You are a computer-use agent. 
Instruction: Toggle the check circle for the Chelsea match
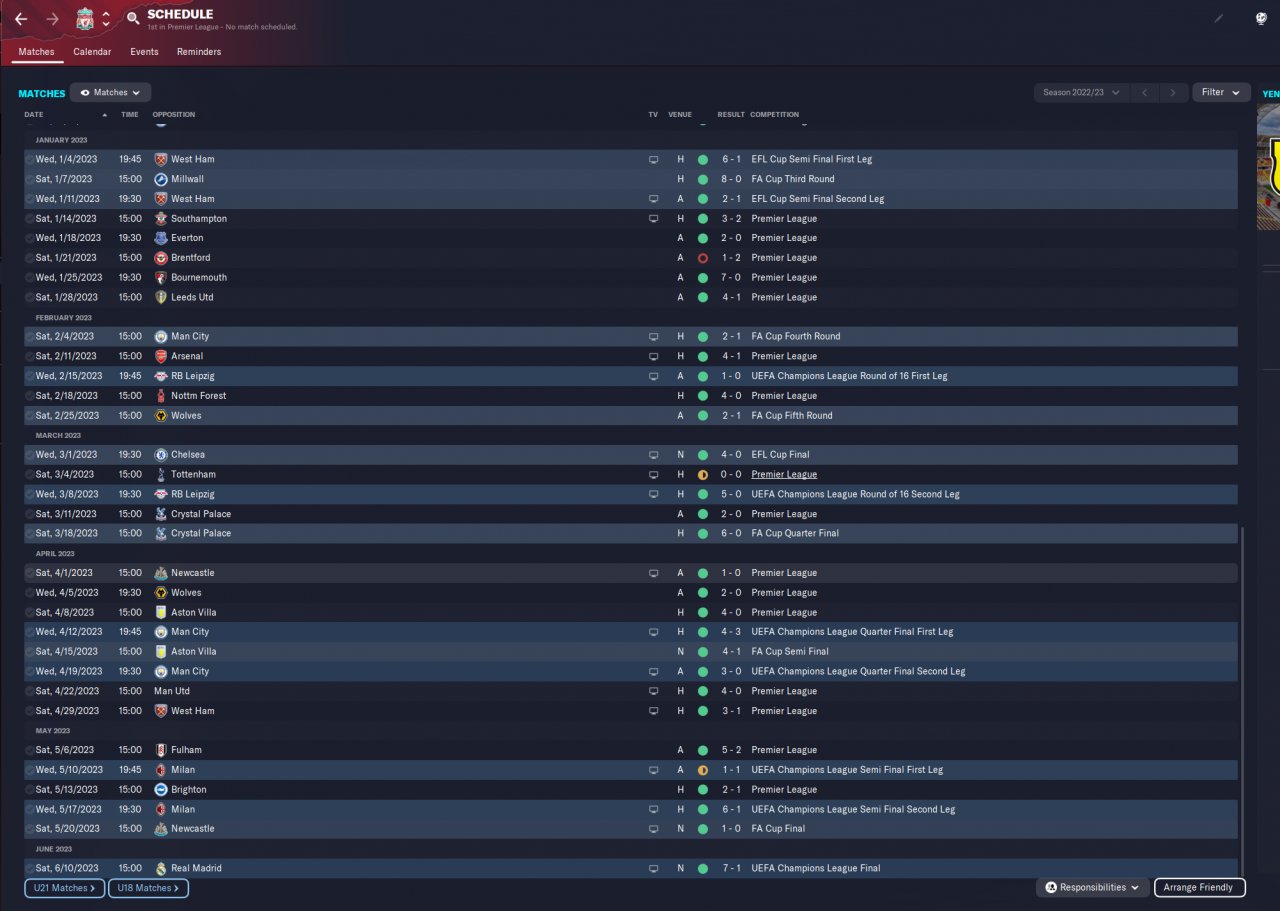29,455
